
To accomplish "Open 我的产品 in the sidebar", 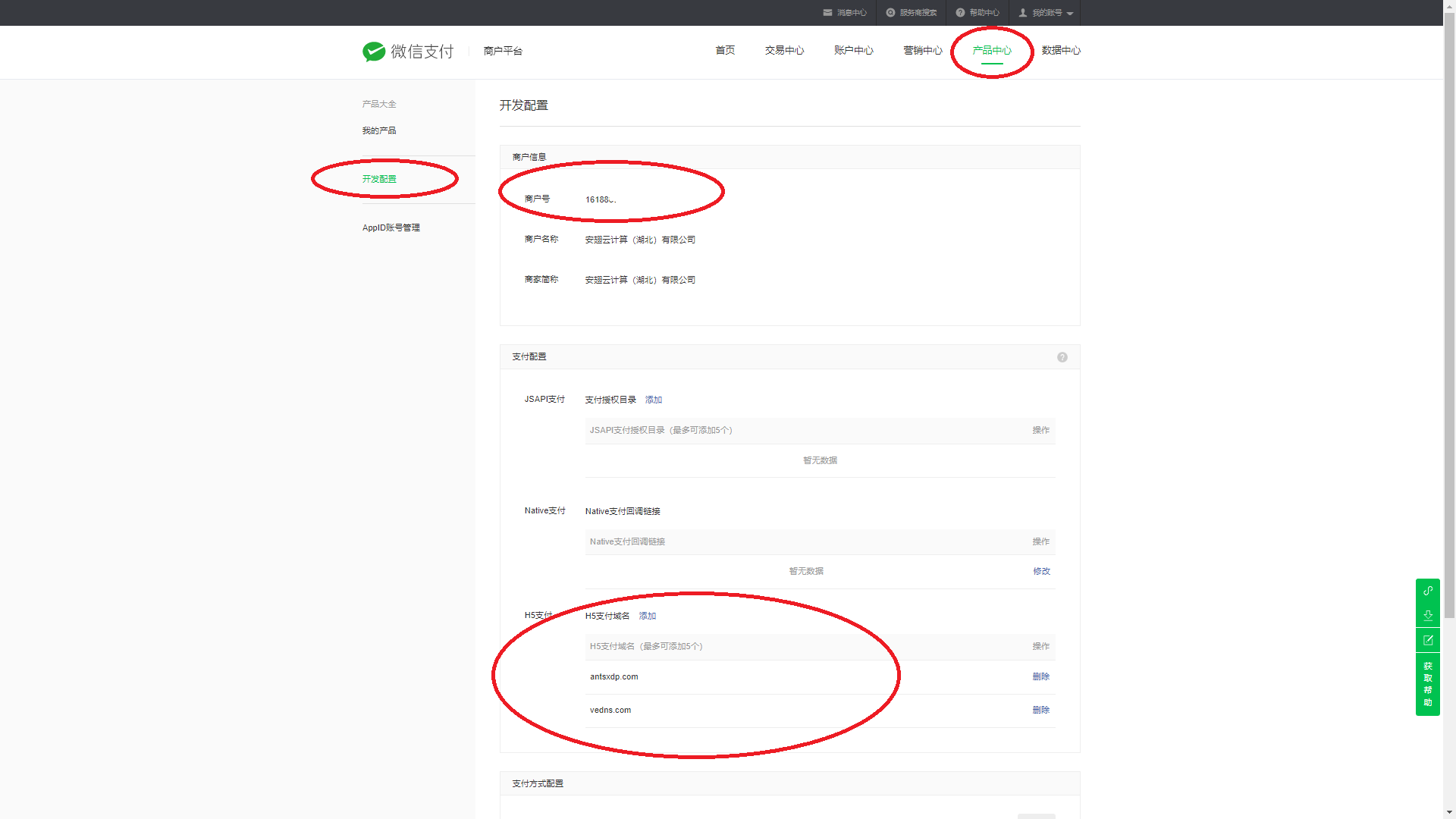I will coord(379,130).
